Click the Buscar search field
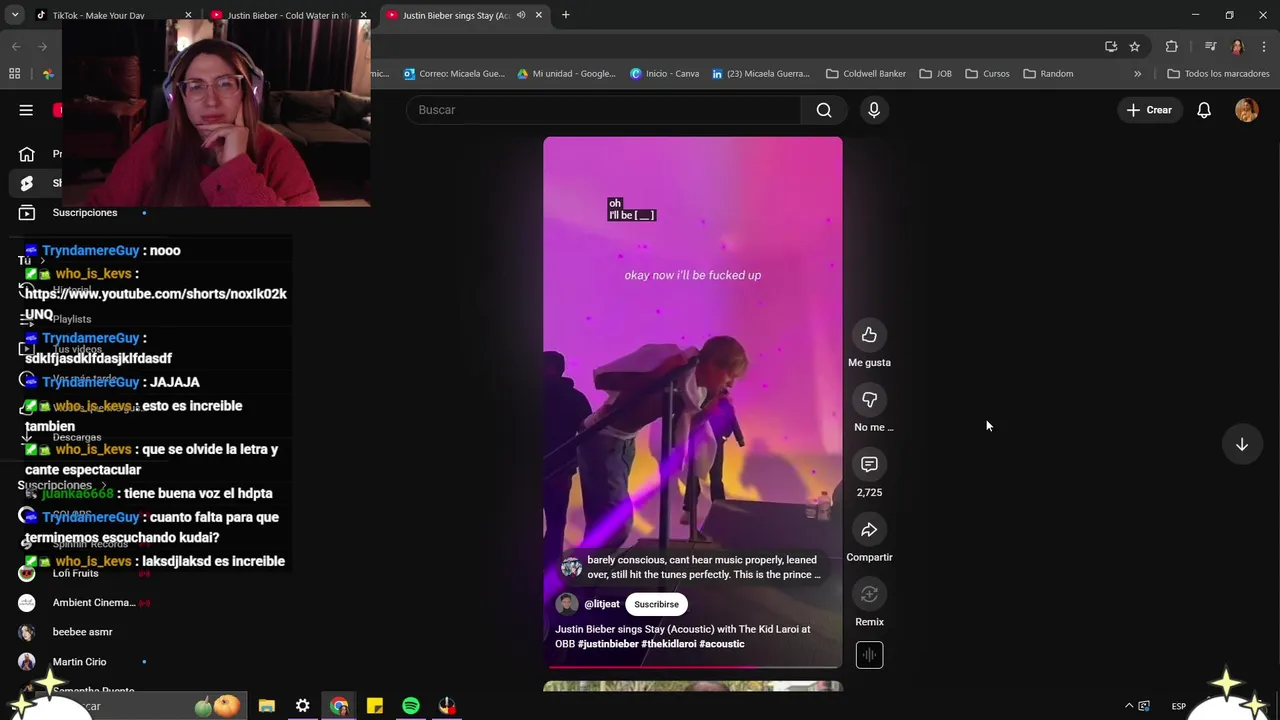Image resolution: width=1280 pixels, height=720 pixels. 603,110
